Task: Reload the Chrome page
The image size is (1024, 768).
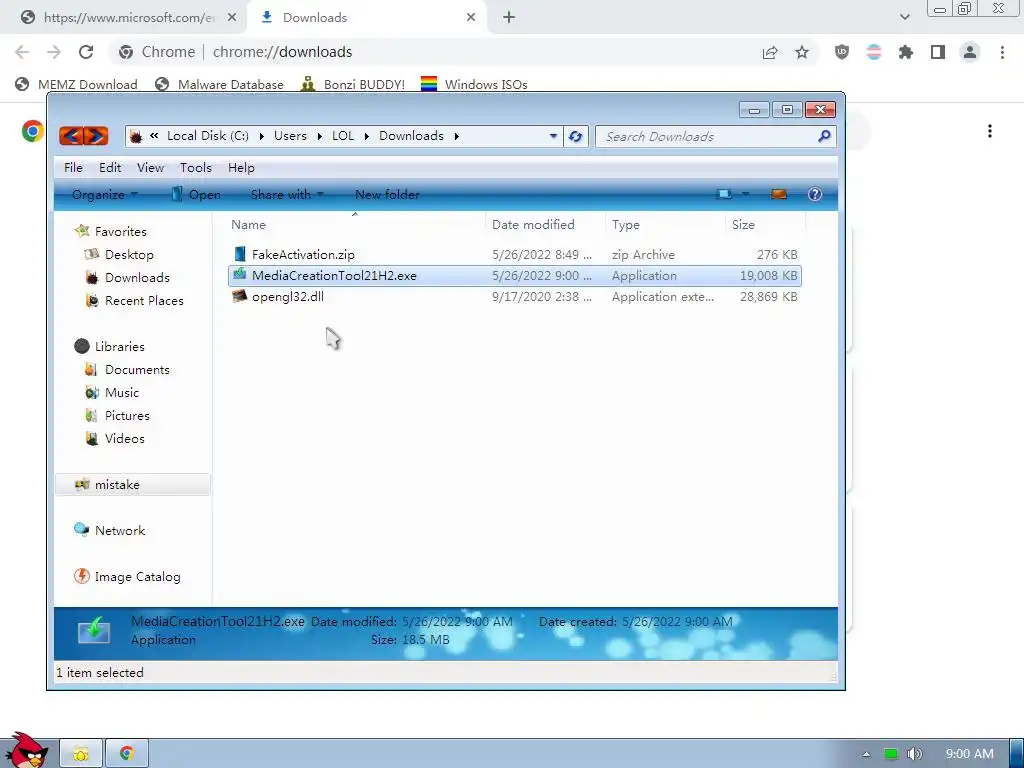Action: coord(86,52)
